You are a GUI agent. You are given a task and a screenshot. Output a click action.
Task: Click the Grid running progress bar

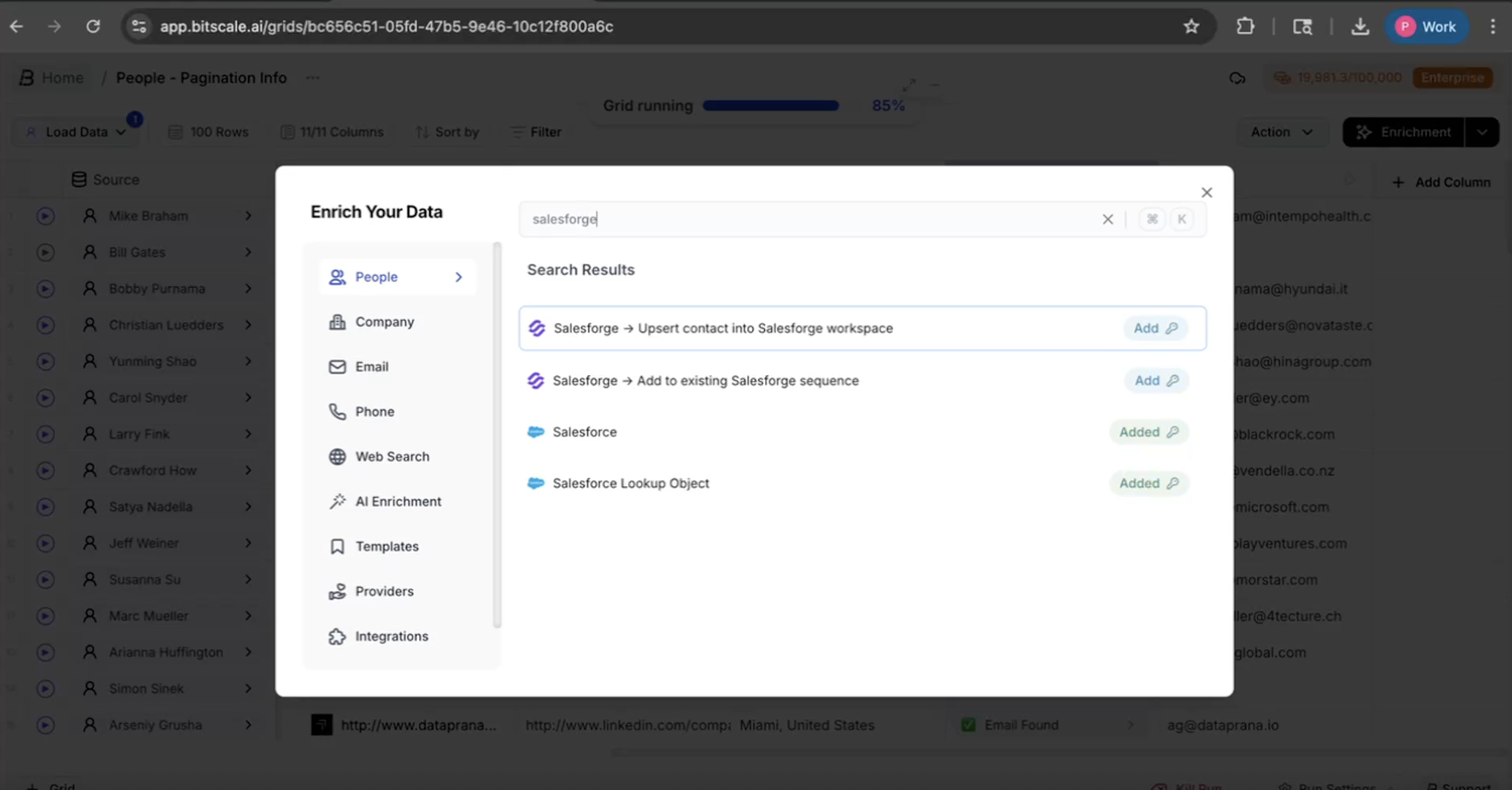(x=770, y=106)
